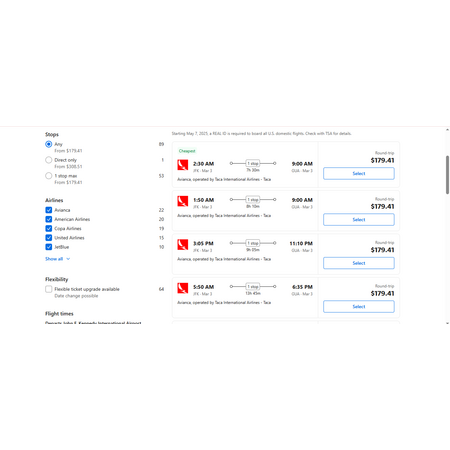Uncheck the American Airlines checkbox
The height and width of the screenshot is (450, 450).
[x=49, y=219]
